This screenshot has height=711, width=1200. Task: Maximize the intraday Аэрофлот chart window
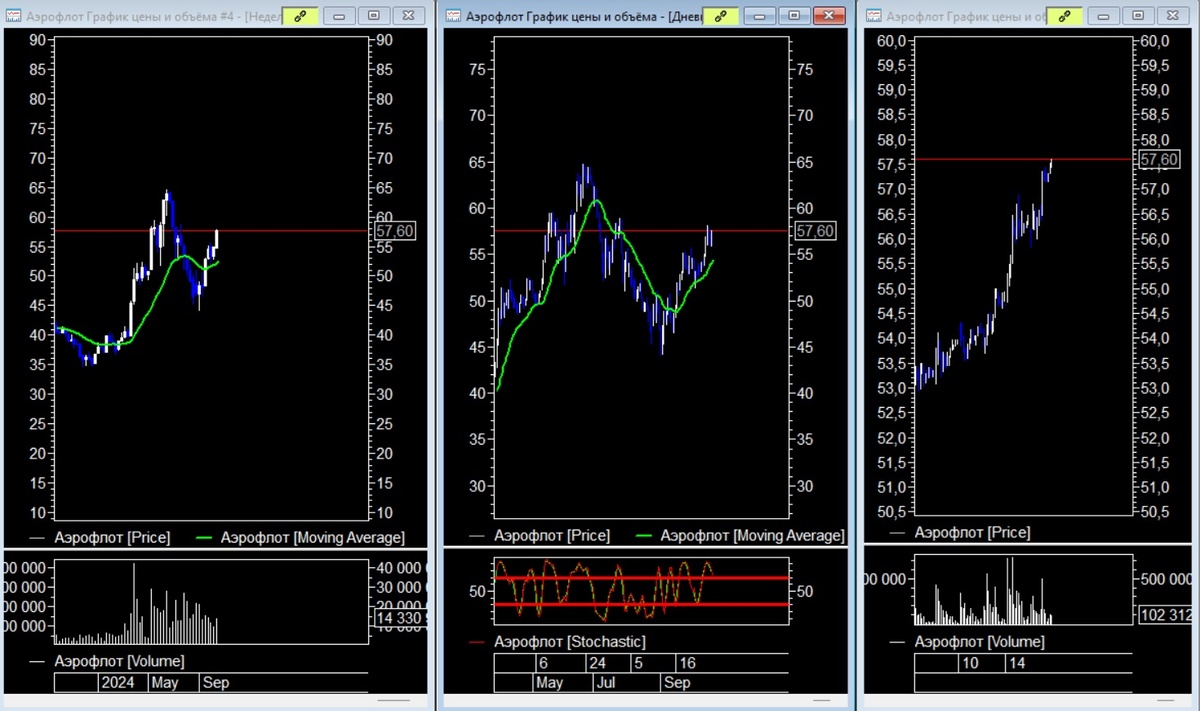tap(1139, 16)
